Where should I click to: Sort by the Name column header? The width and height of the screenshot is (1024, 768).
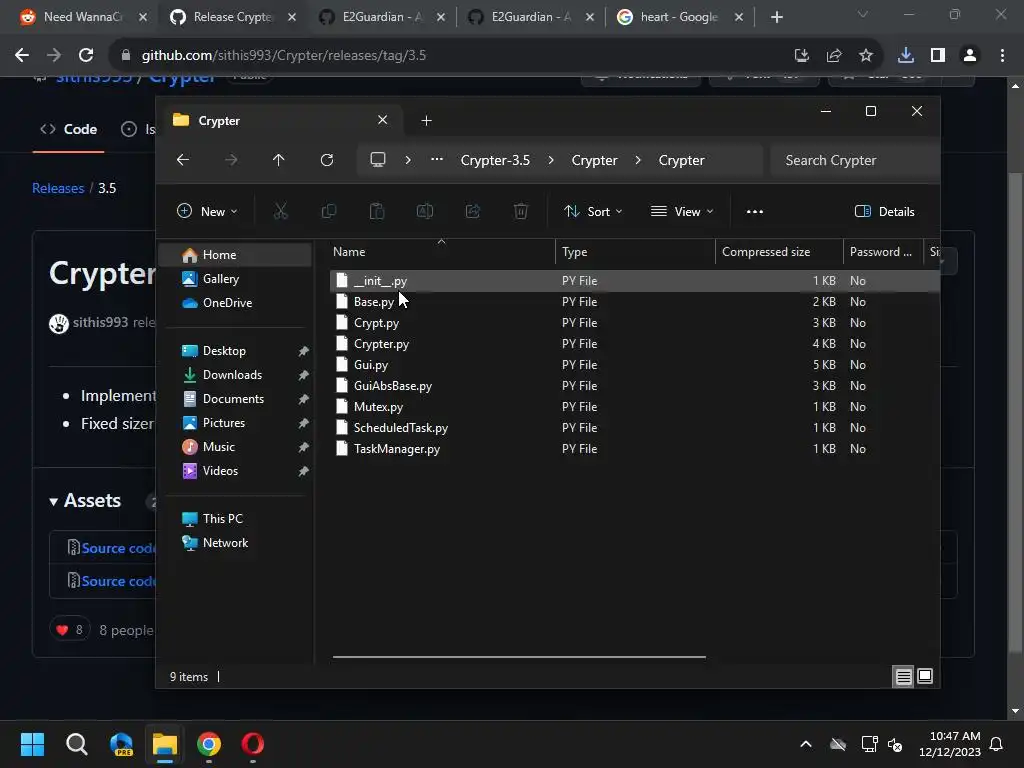coord(442,251)
